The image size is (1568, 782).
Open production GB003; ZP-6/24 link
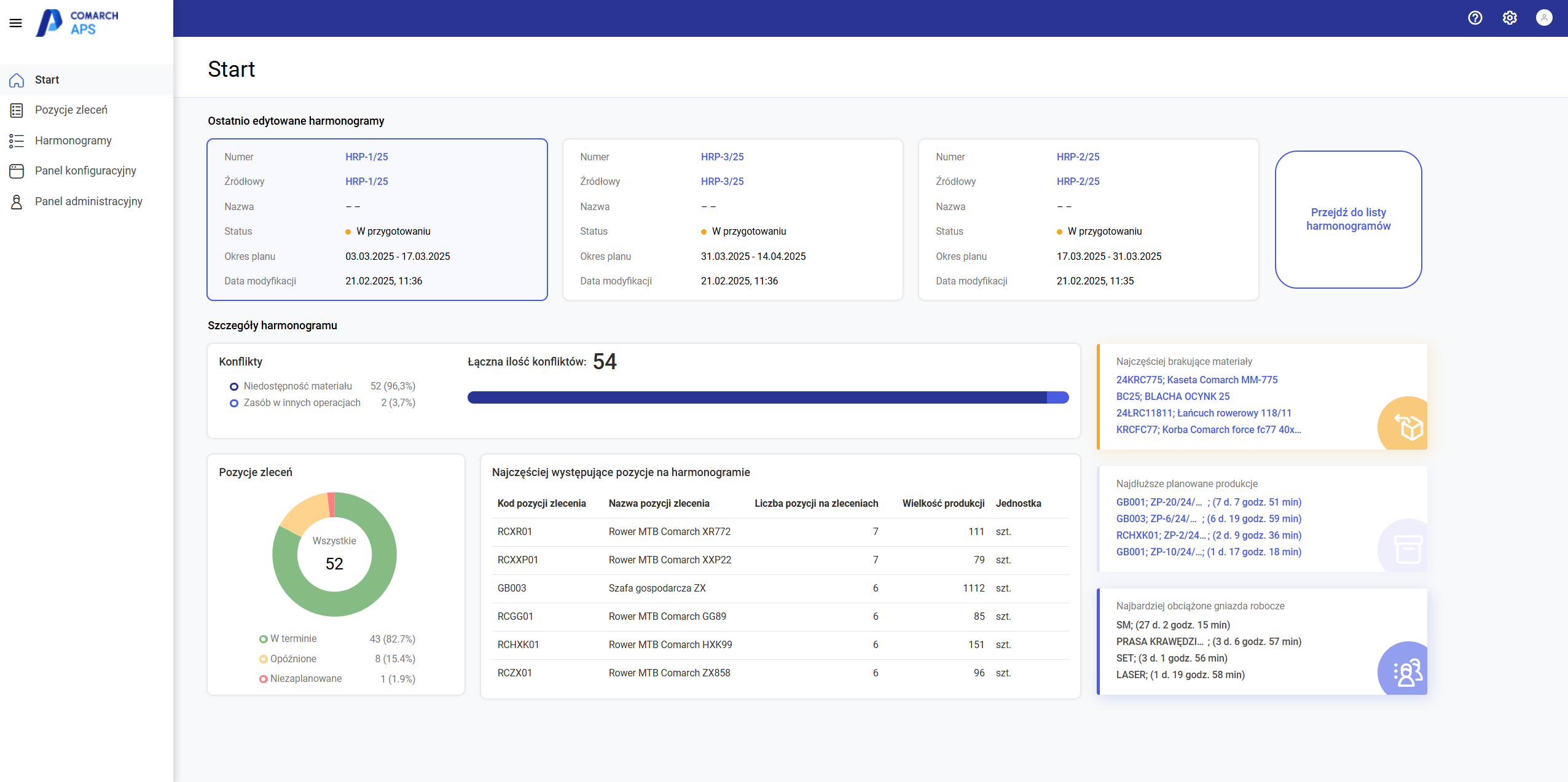click(x=1209, y=518)
